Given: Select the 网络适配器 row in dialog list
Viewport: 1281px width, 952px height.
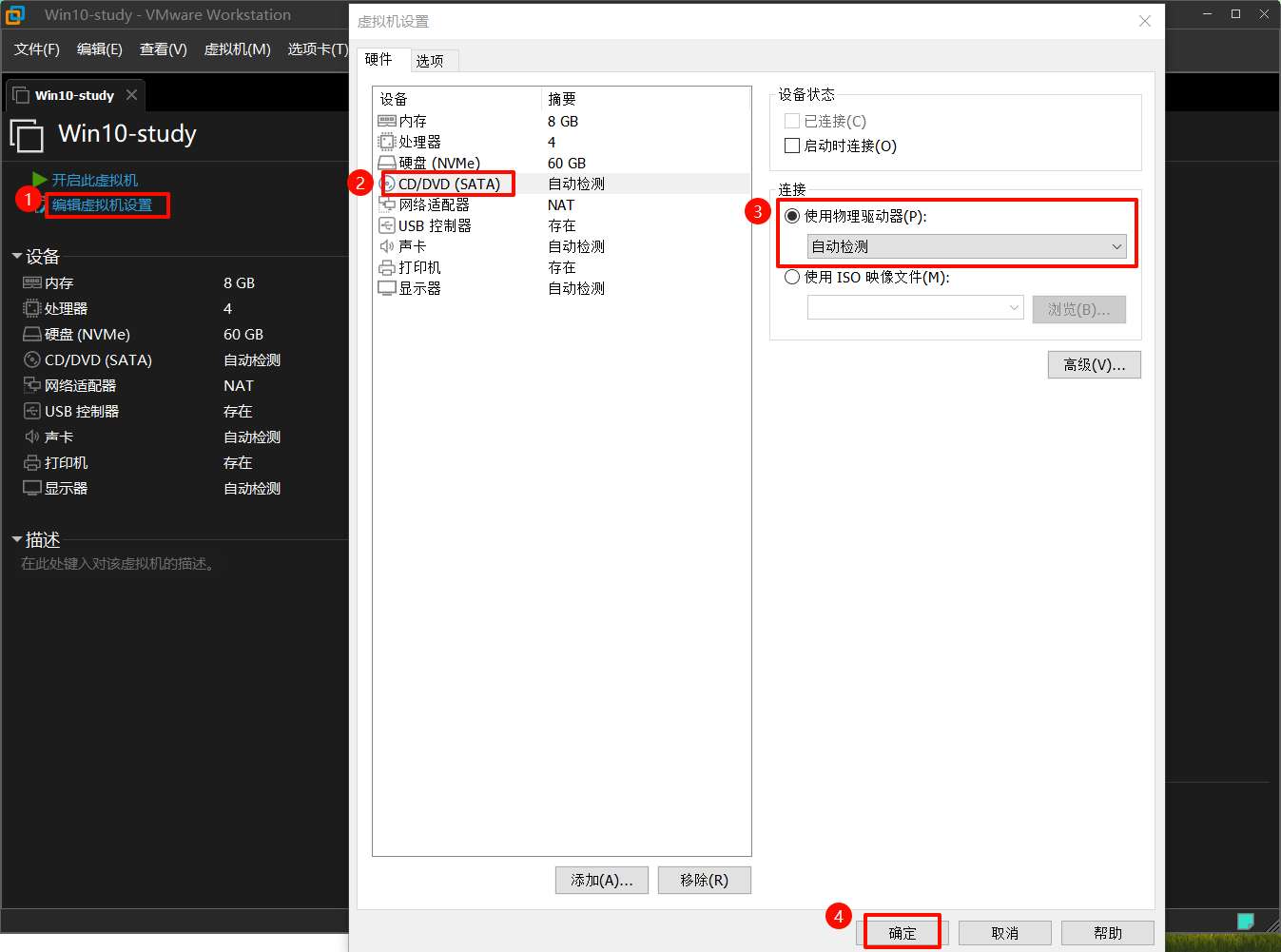Looking at the screenshot, I should pos(434,204).
